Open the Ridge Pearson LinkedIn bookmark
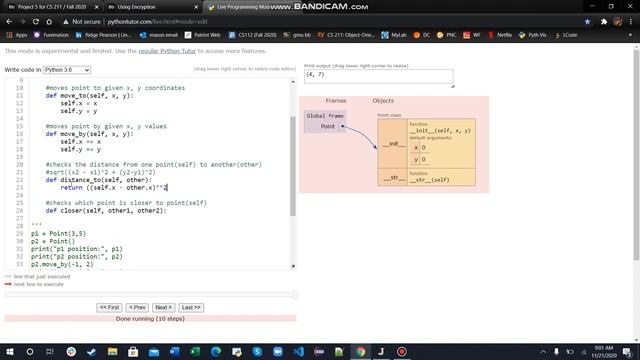This screenshot has height=360, width=640. click(103, 35)
